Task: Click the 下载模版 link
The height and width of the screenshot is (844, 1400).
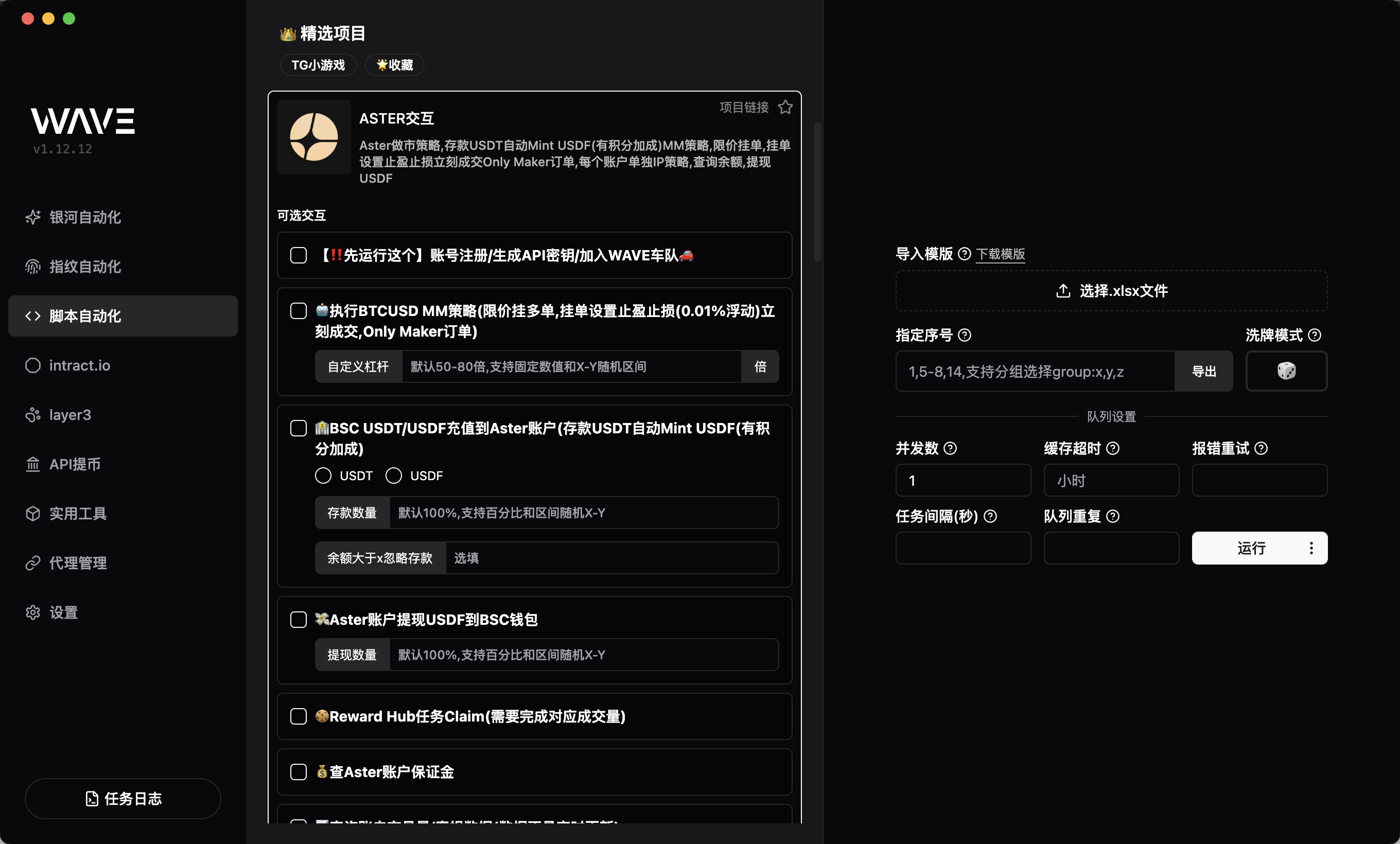Action: 1000,254
